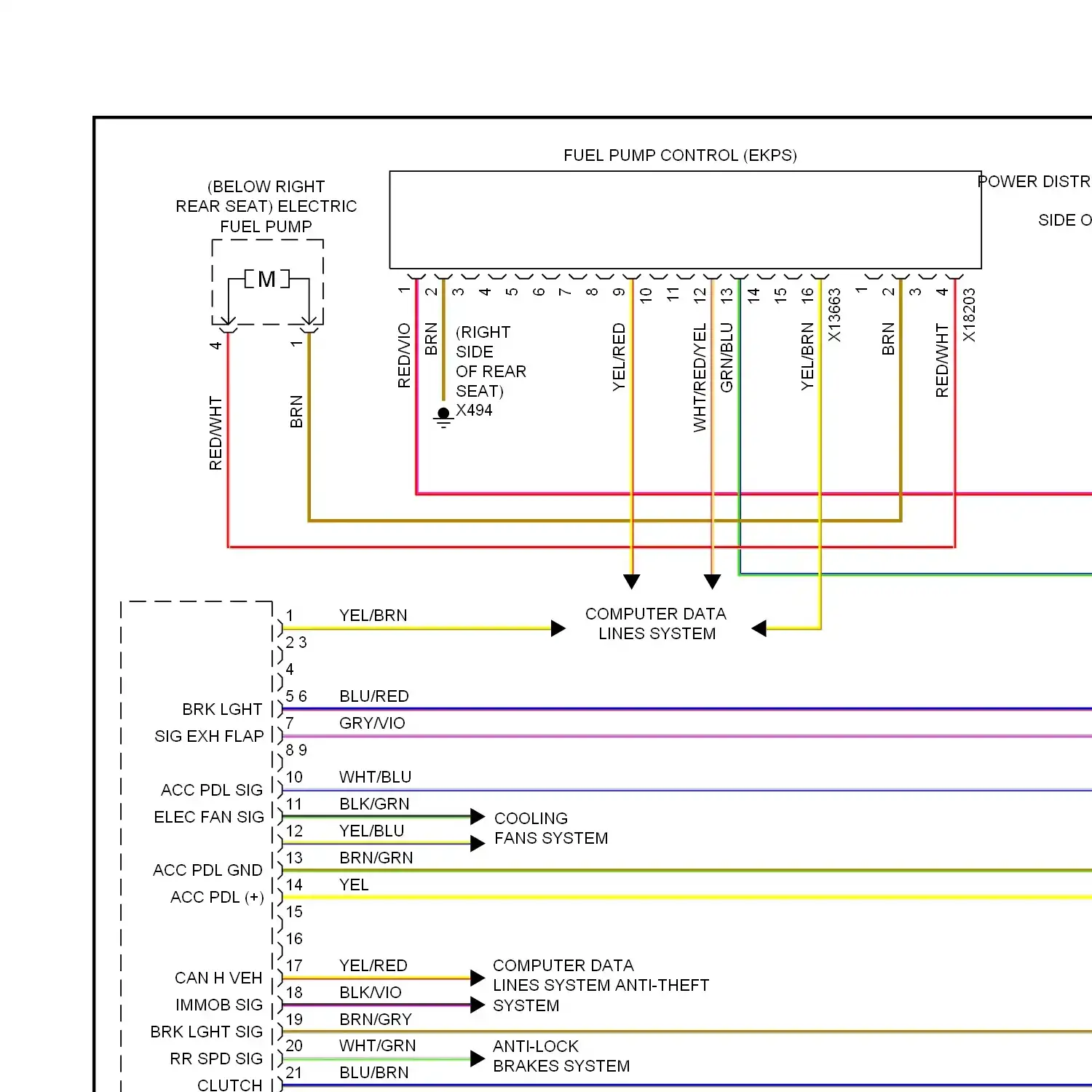Click the "BRN/GRN" wire label
Screen dimensions: 1092x1092
click(376, 858)
